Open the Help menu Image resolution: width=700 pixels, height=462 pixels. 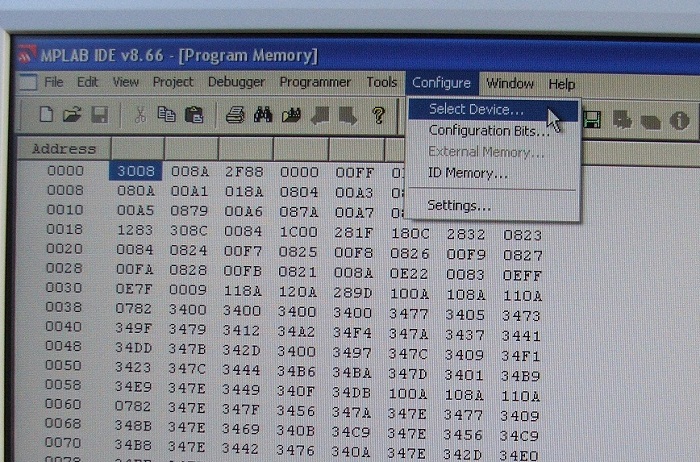[562, 84]
